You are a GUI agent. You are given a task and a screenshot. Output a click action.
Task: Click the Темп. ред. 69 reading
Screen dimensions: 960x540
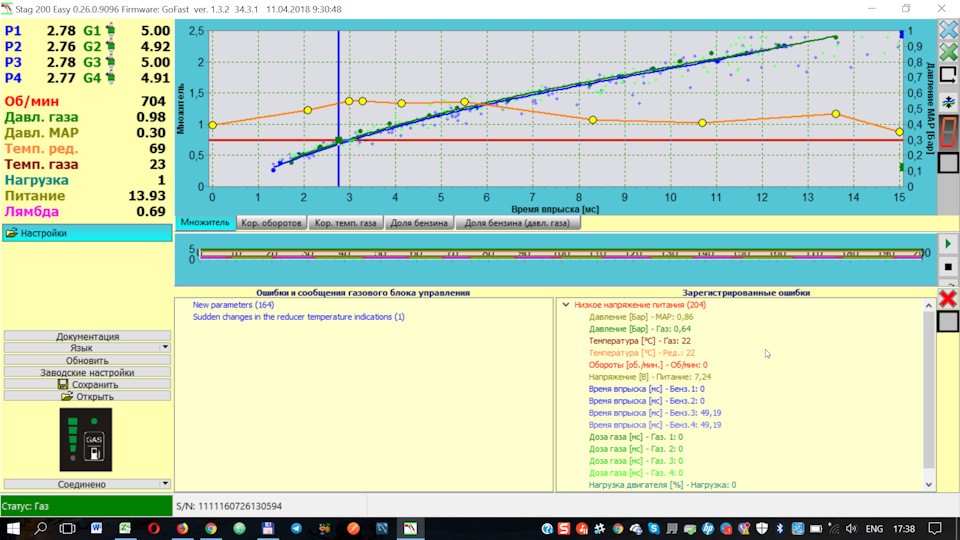85,148
